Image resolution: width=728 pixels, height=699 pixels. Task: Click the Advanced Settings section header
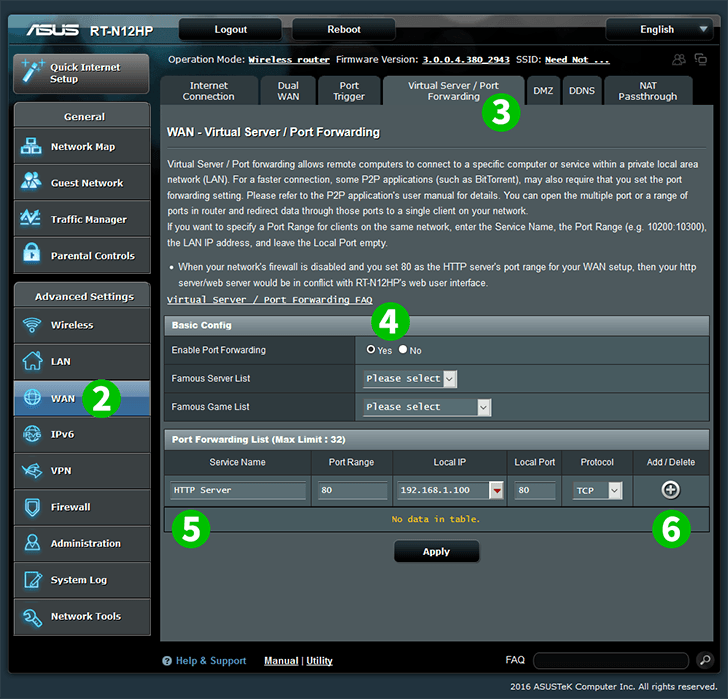pyautogui.click(x=82, y=296)
